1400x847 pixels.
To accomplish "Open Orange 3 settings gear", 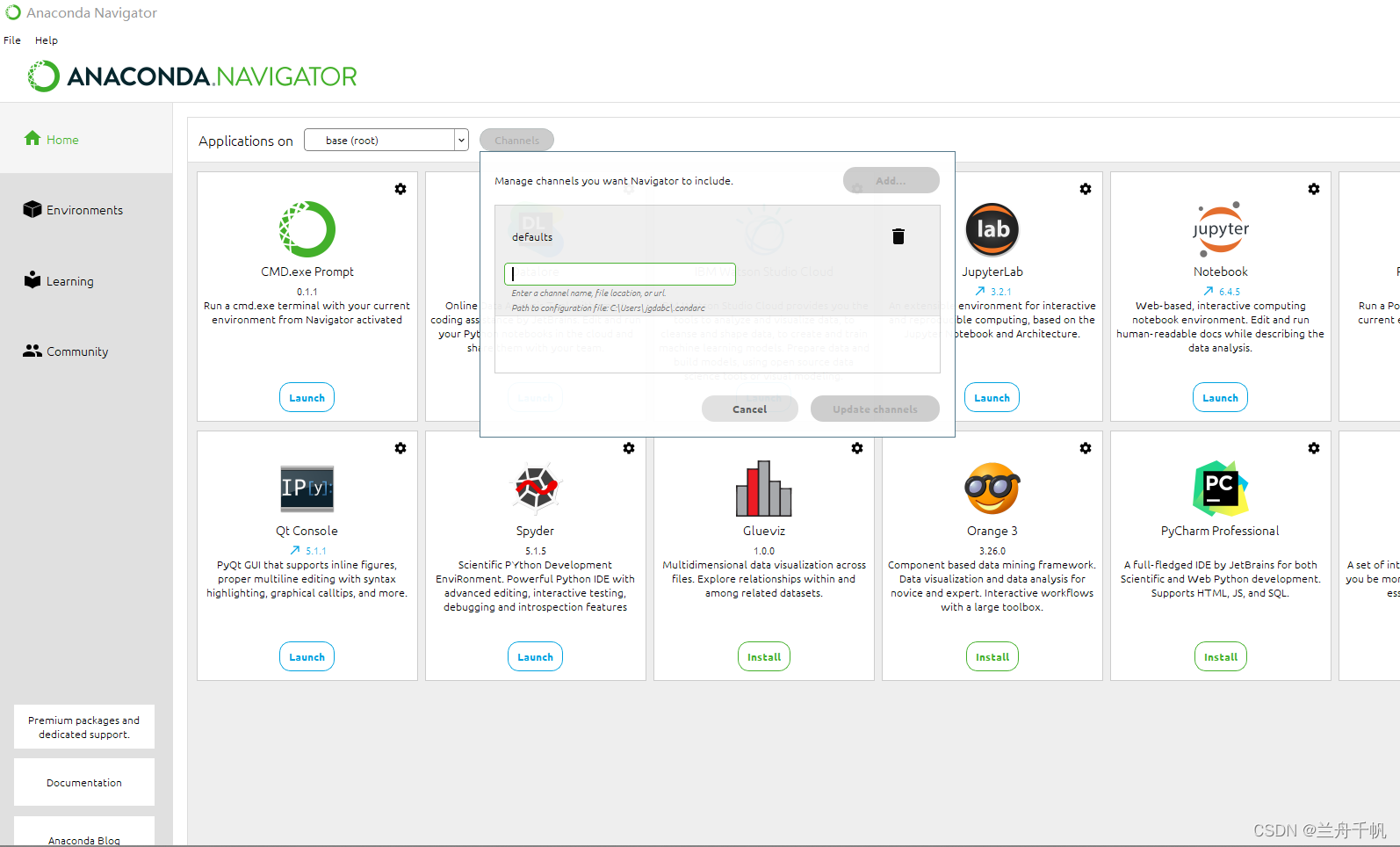I will (1086, 448).
